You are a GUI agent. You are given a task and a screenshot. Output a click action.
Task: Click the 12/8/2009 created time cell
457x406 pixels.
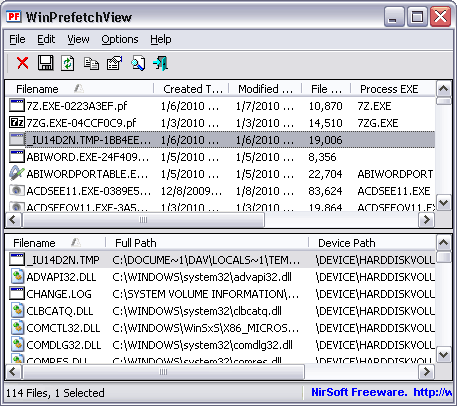tap(191, 191)
